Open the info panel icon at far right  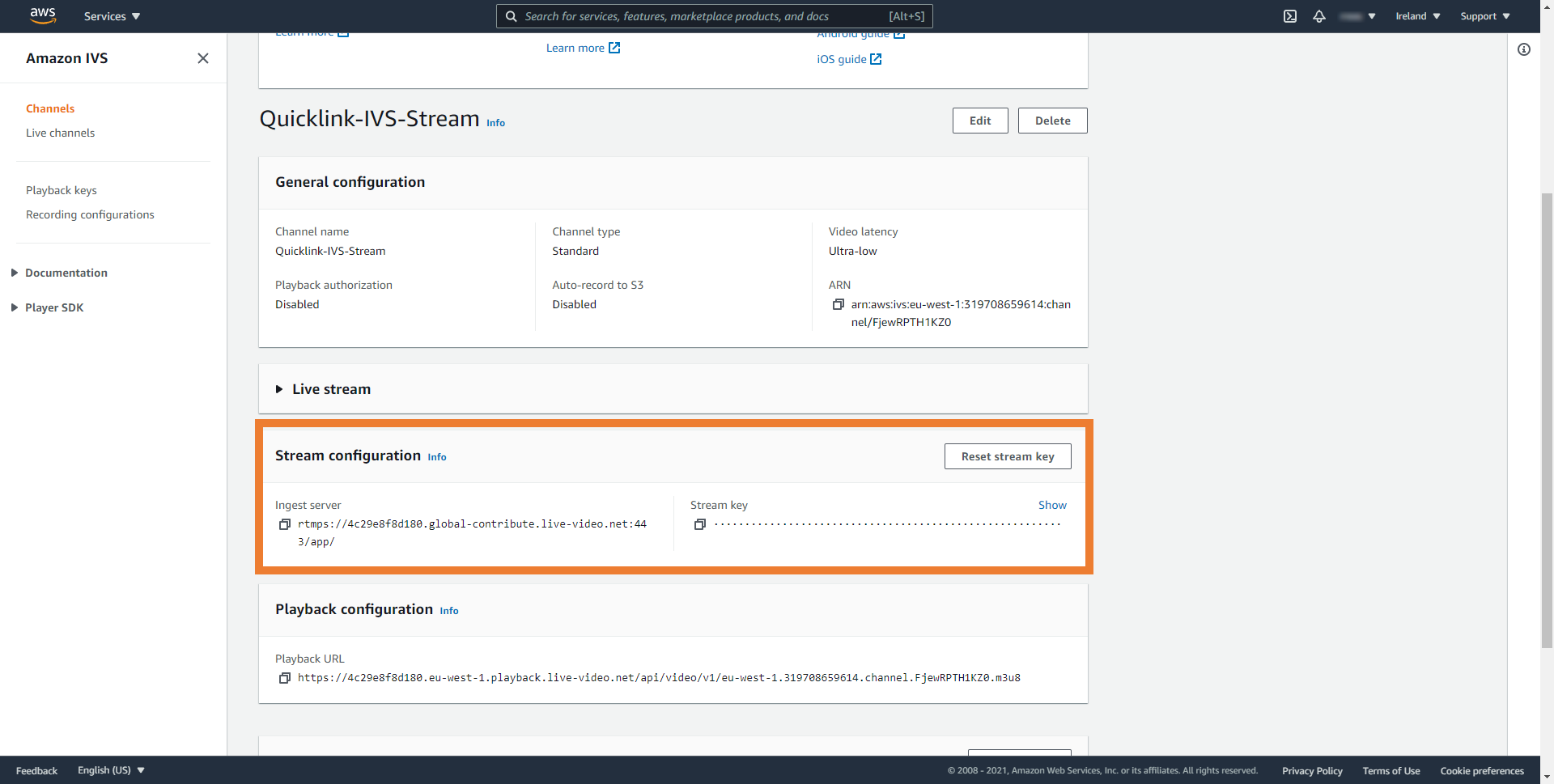1524,49
